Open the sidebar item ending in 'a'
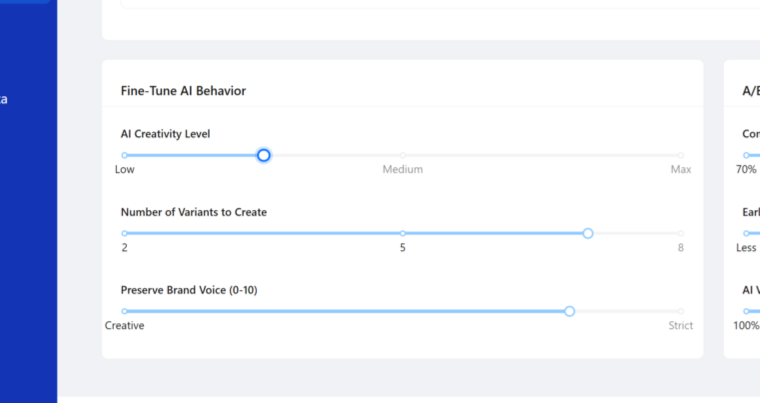Viewport: 760px width, 403px height. tap(4, 99)
